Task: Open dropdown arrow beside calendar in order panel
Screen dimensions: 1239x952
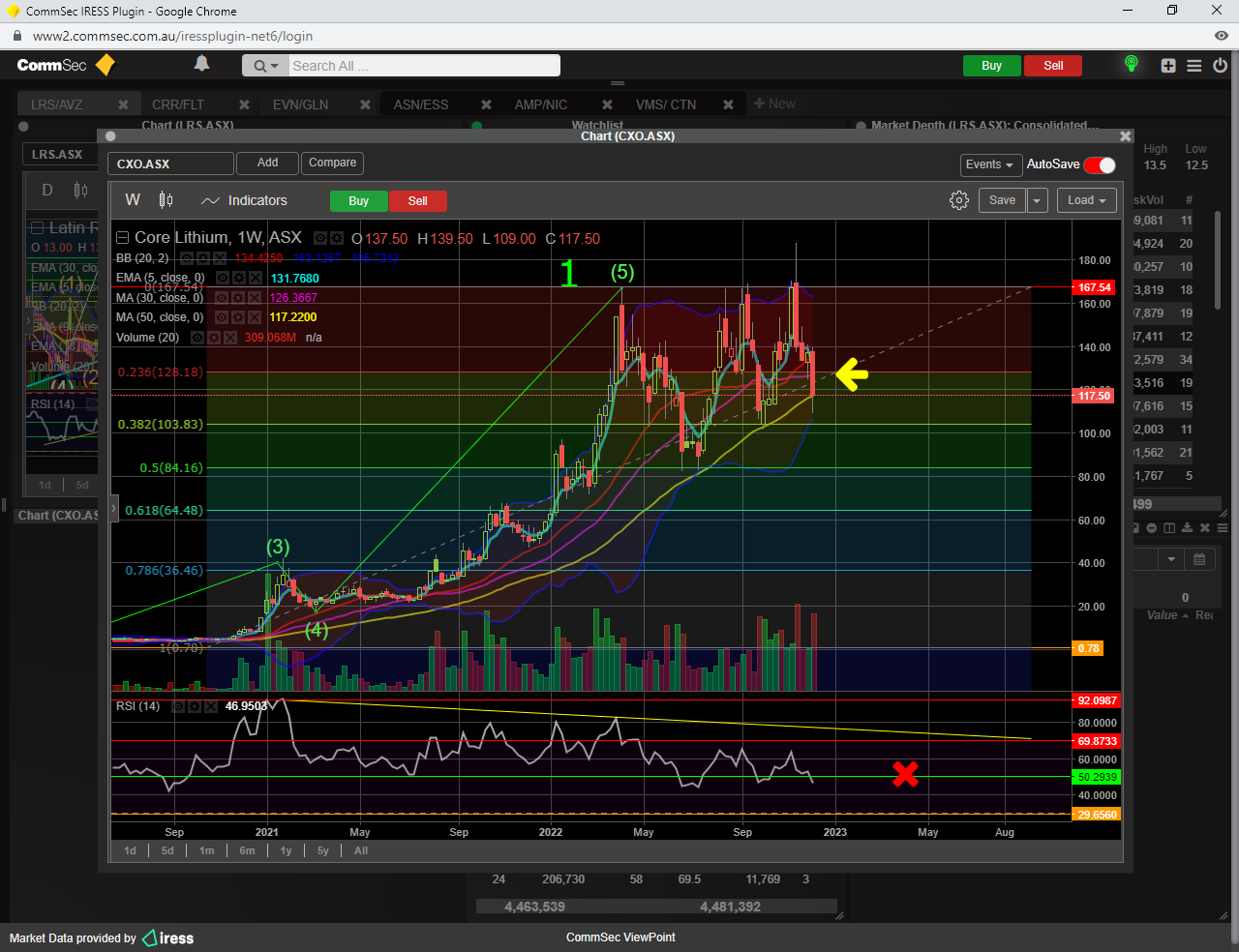Action: point(1172,559)
